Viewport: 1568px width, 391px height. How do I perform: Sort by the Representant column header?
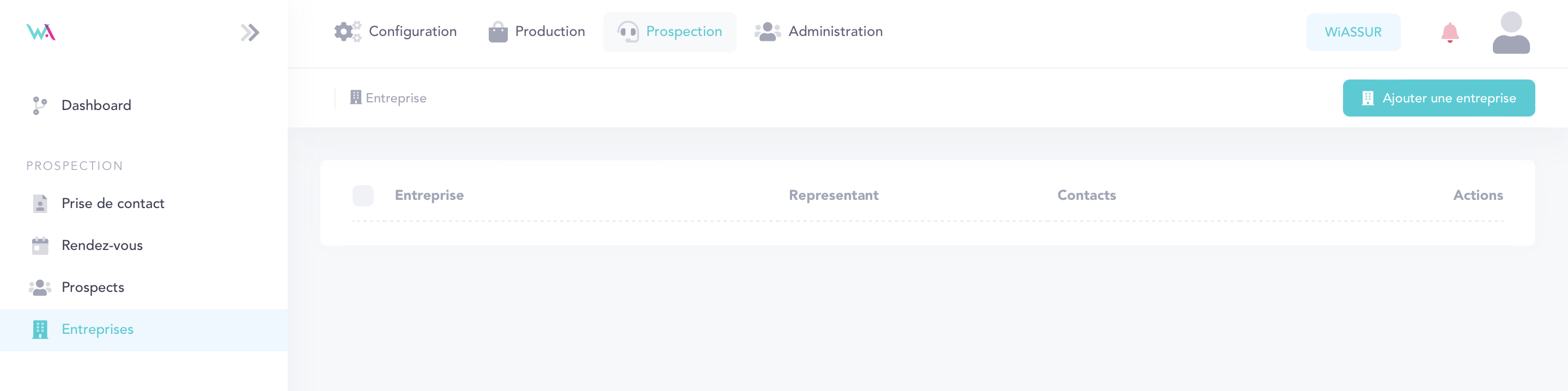[x=833, y=195]
